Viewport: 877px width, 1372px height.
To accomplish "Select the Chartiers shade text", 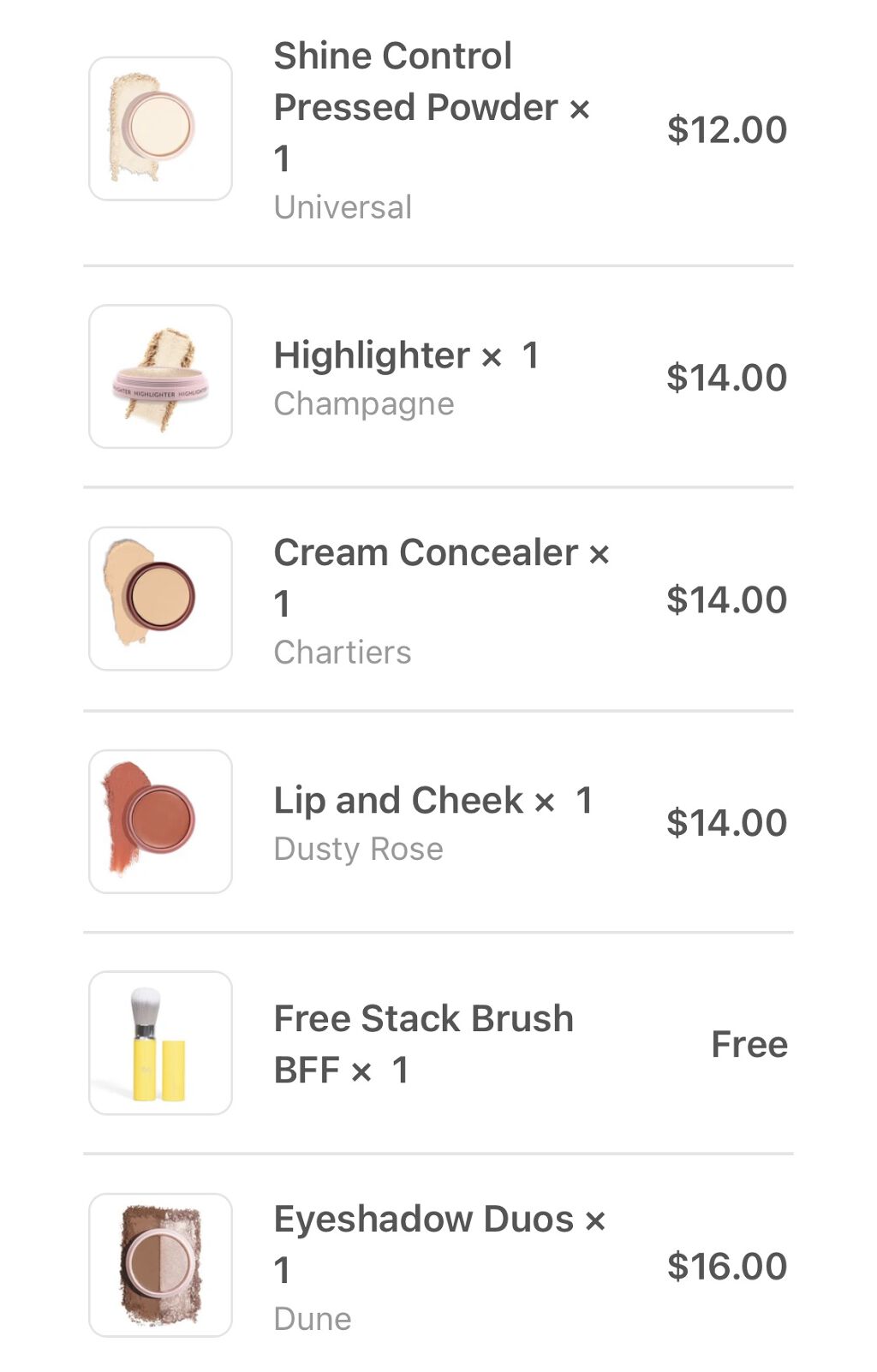I will pos(343,653).
